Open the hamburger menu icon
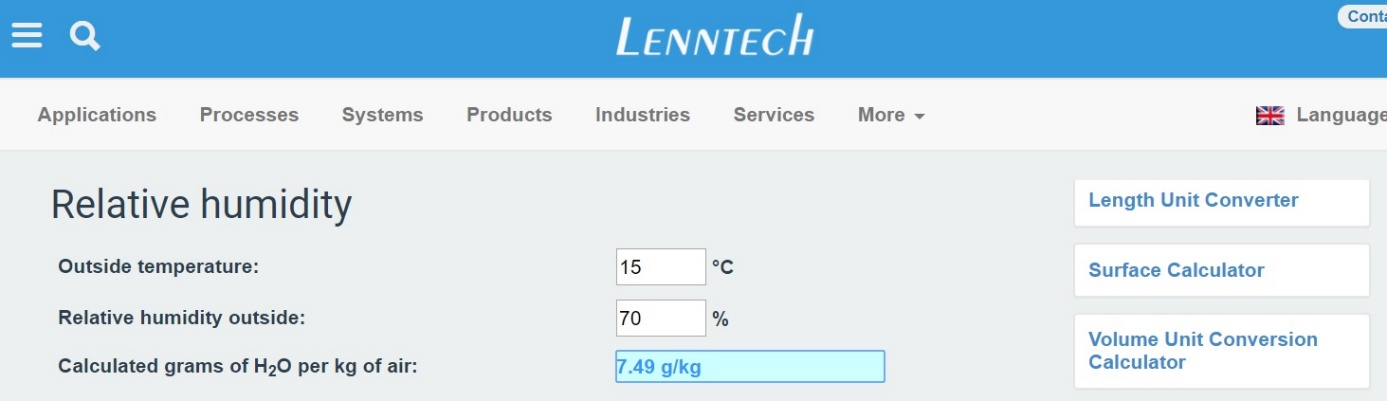Screen dimensions: 1387x401 [27, 36]
